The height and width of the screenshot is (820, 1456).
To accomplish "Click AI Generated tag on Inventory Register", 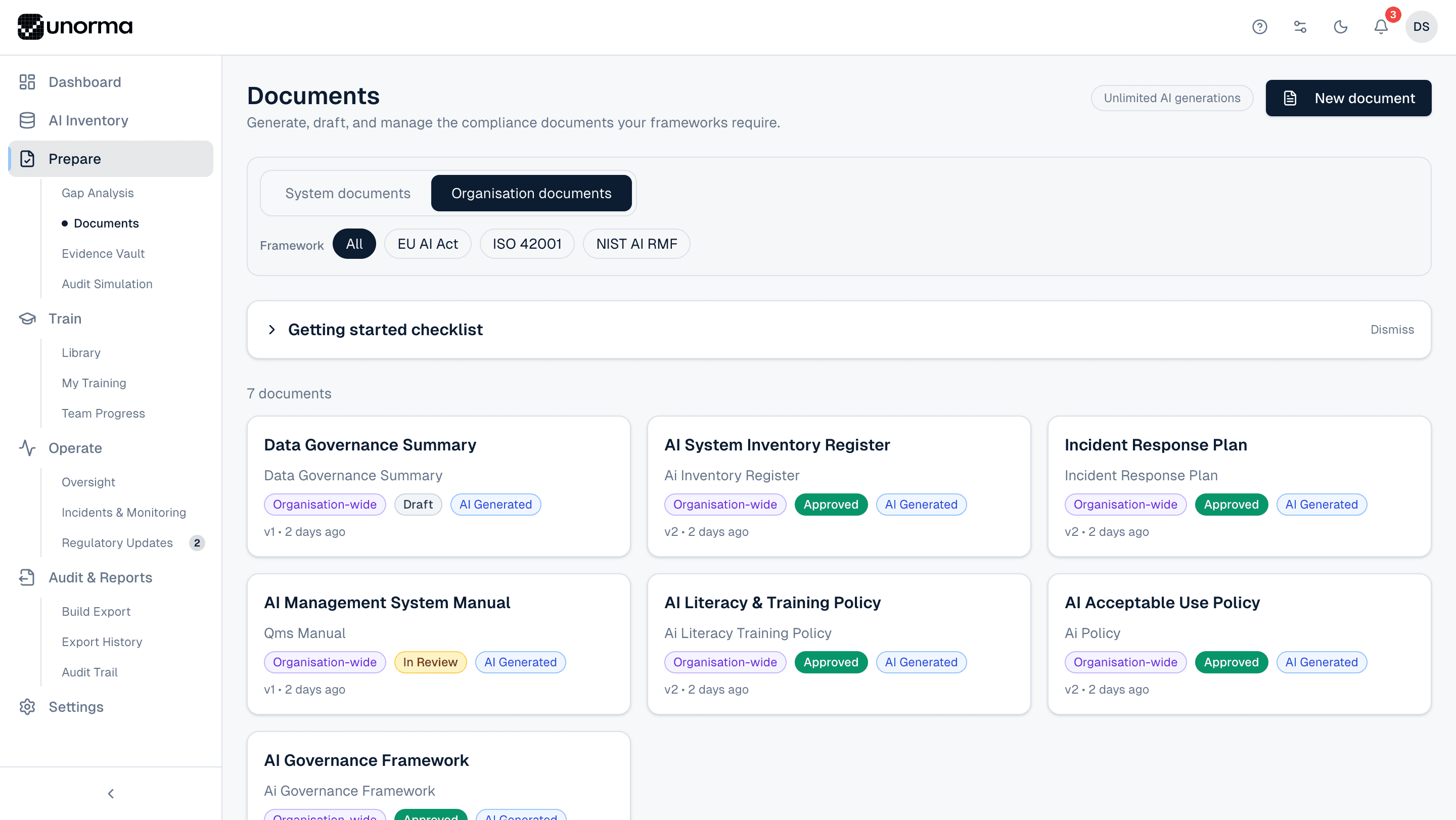I will pyautogui.click(x=921, y=505).
